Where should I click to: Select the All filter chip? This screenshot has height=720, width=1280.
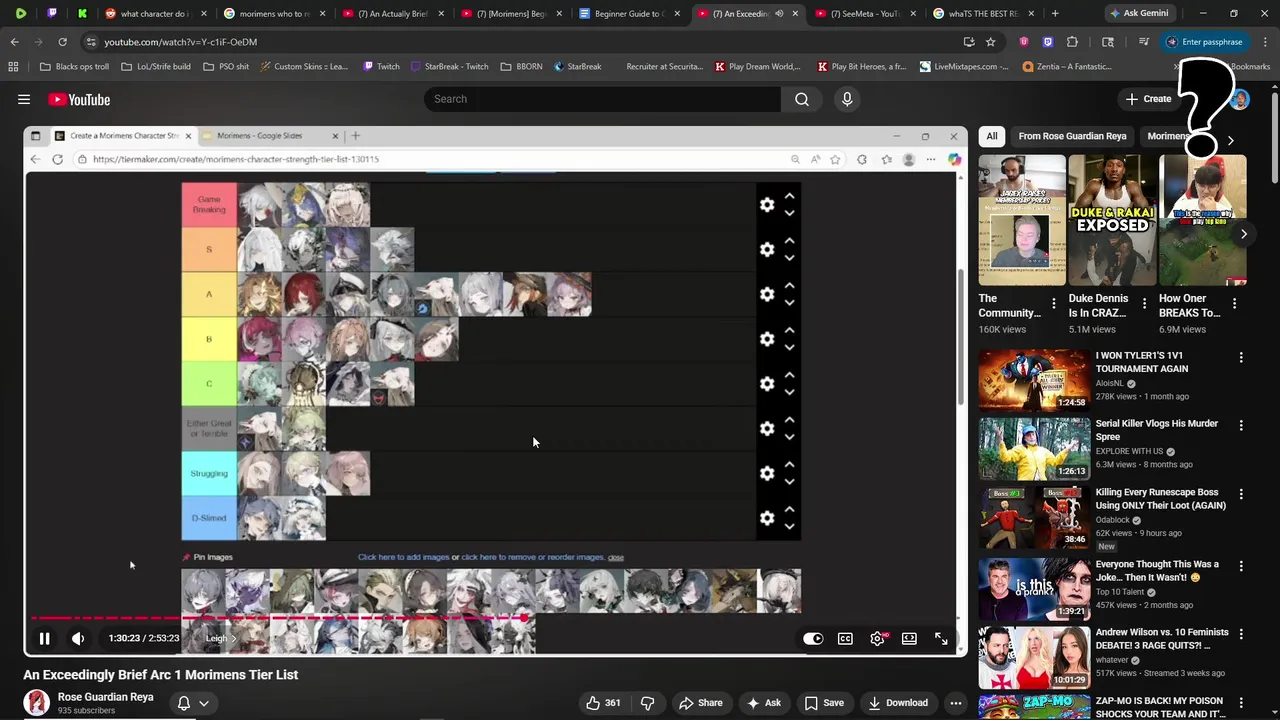tap(991, 136)
